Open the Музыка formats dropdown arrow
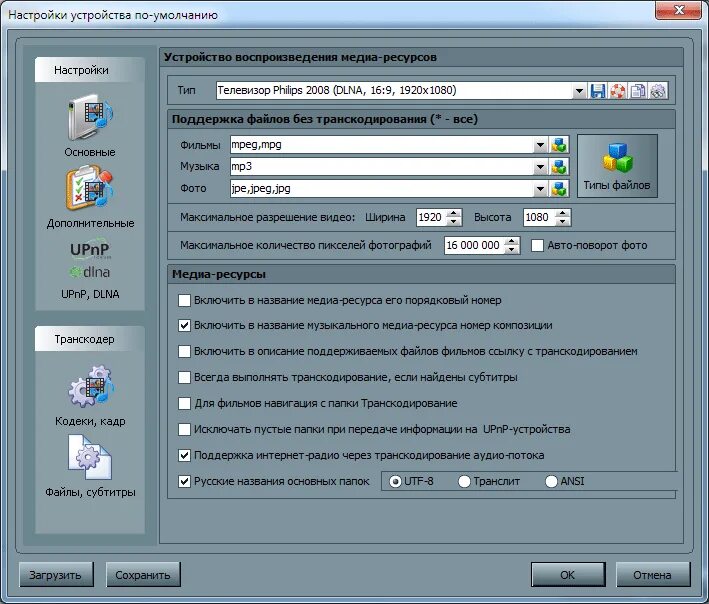 [540, 167]
